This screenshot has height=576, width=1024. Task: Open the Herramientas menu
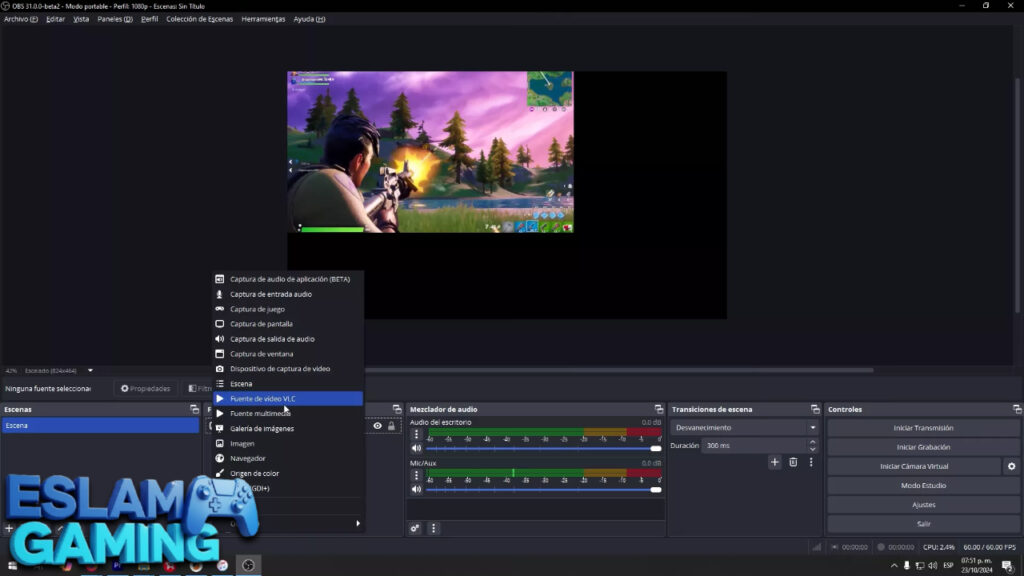tap(263, 19)
